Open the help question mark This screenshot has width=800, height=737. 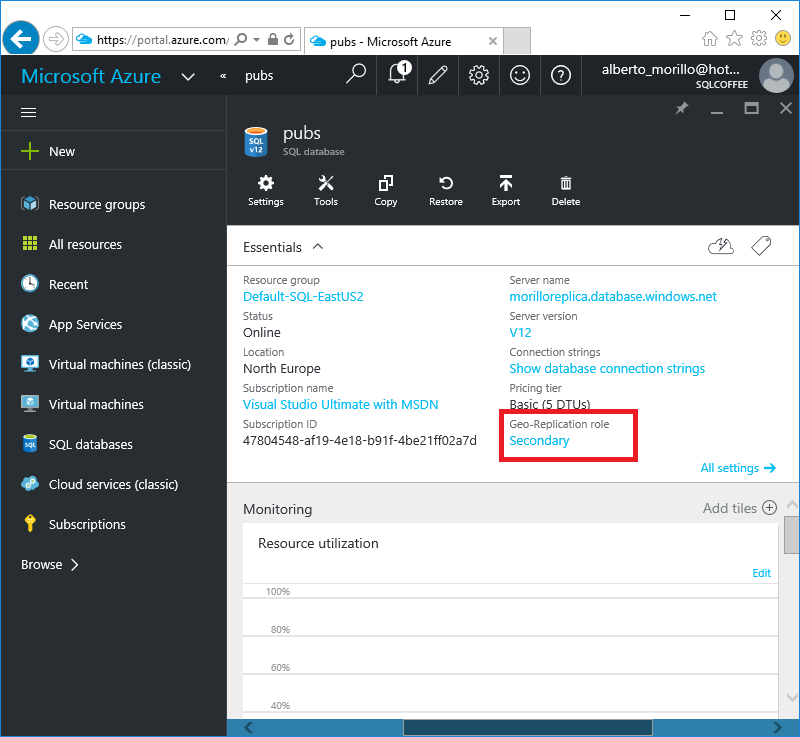(x=561, y=75)
